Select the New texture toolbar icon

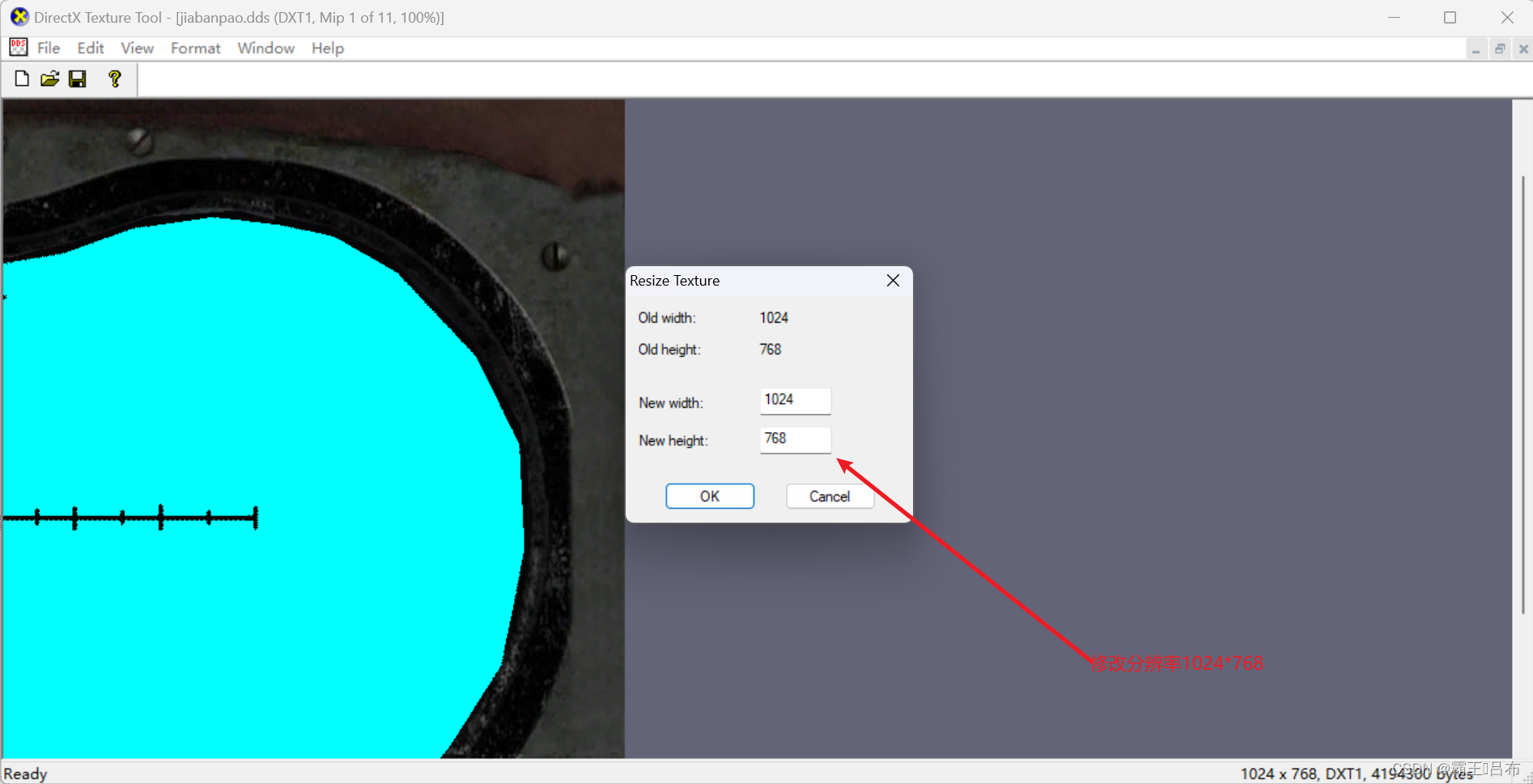coord(20,78)
